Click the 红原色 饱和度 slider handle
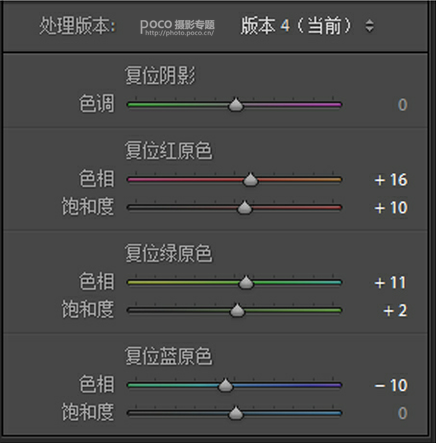436x443 pixels. pos(245,207)
